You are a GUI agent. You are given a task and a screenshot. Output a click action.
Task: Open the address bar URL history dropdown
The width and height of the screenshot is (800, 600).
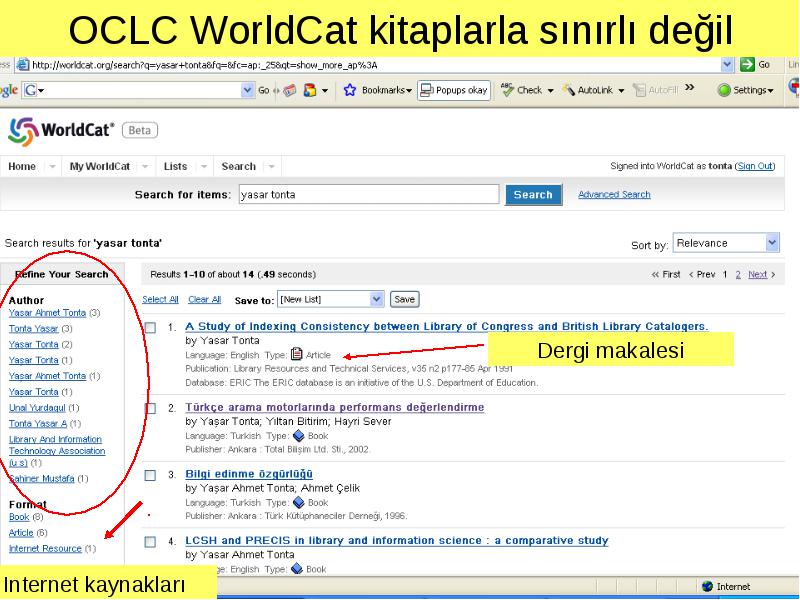[x=727, y=65]
